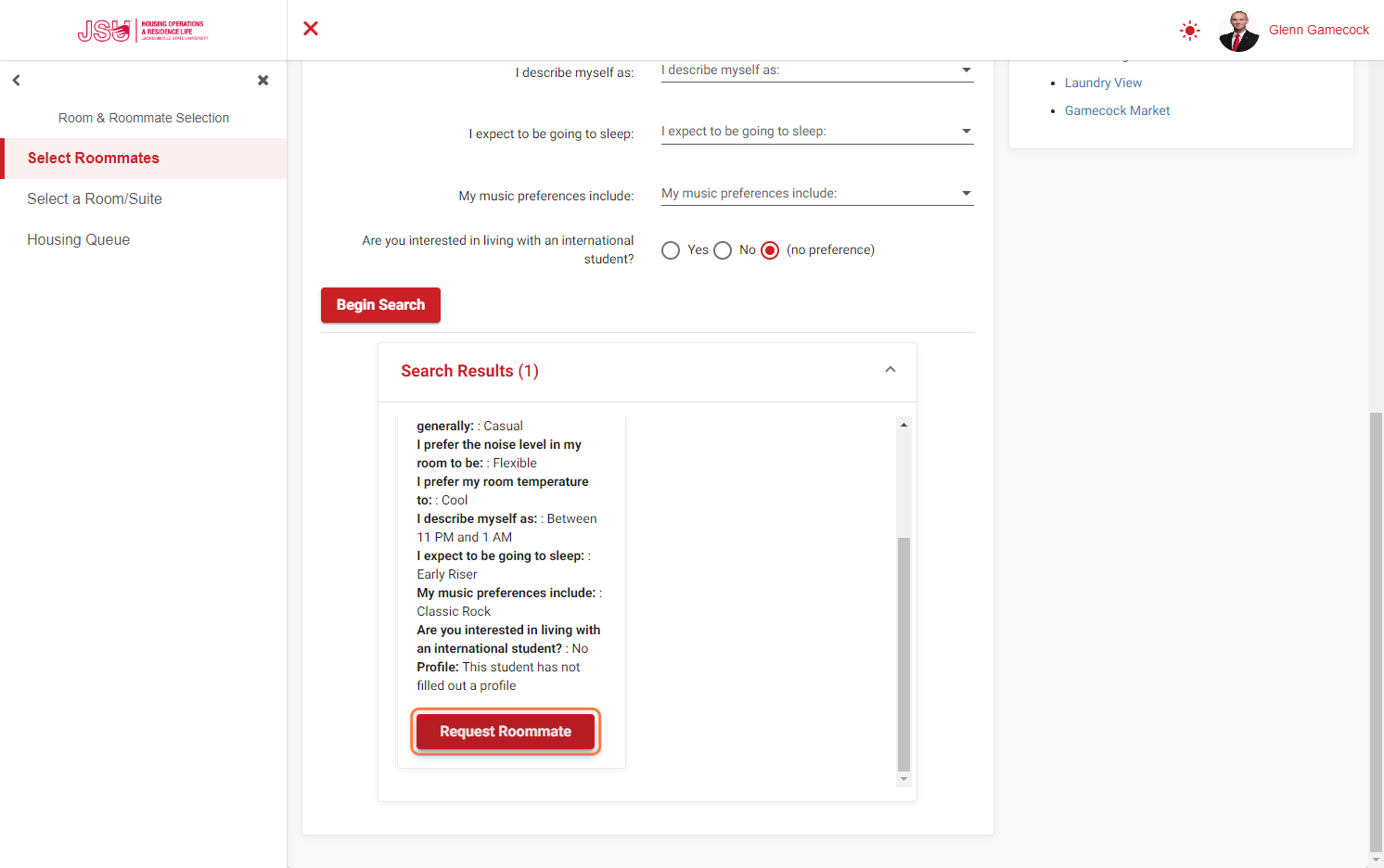Click the 'Classic Rock' music value
Image resolution: width=1384 pixels, height=868 pixels.
click(x=454, y=611)
